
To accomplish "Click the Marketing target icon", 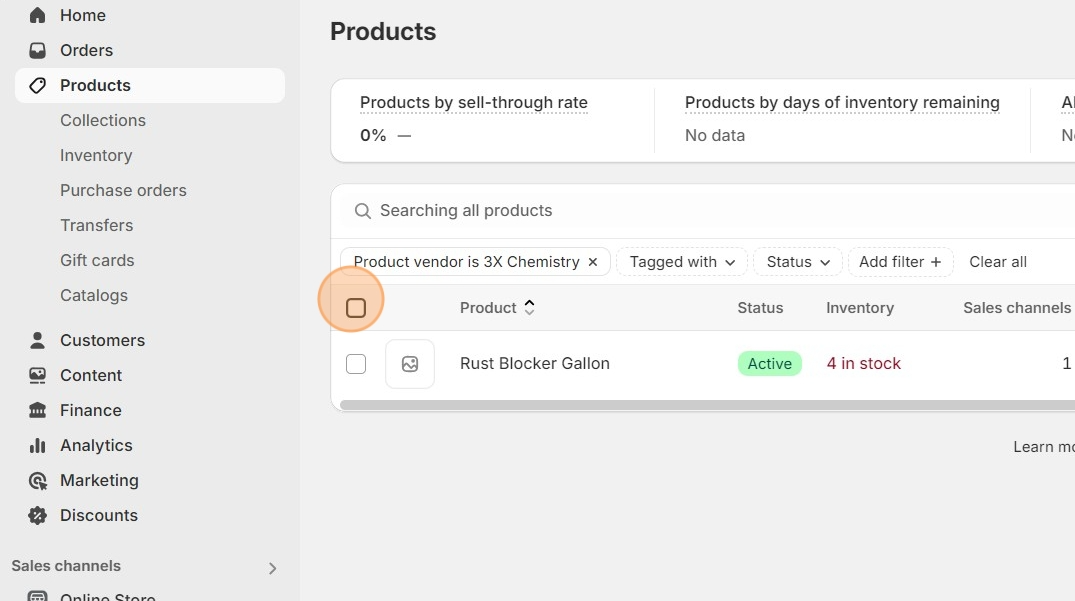I will [x=37, y=480].
